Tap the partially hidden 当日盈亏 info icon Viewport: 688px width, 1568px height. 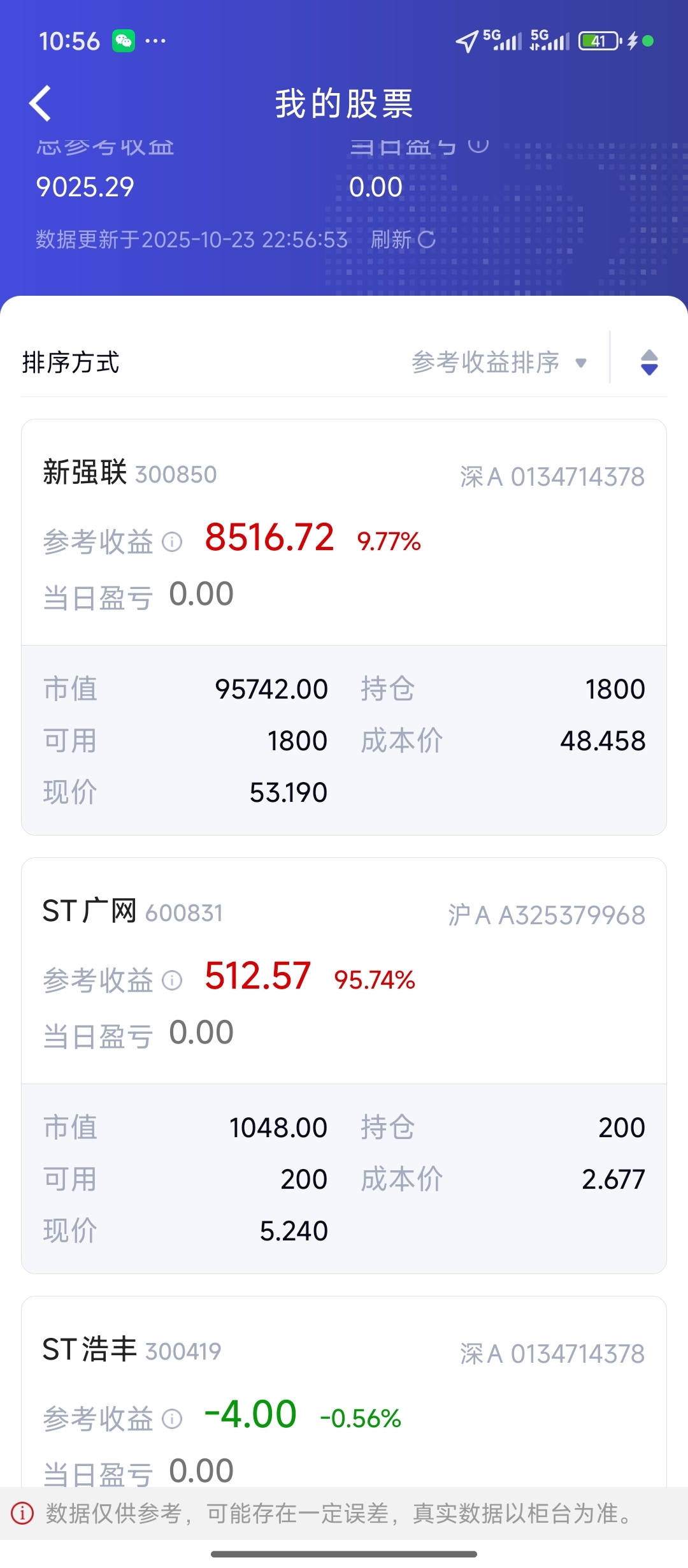(478, 145)
